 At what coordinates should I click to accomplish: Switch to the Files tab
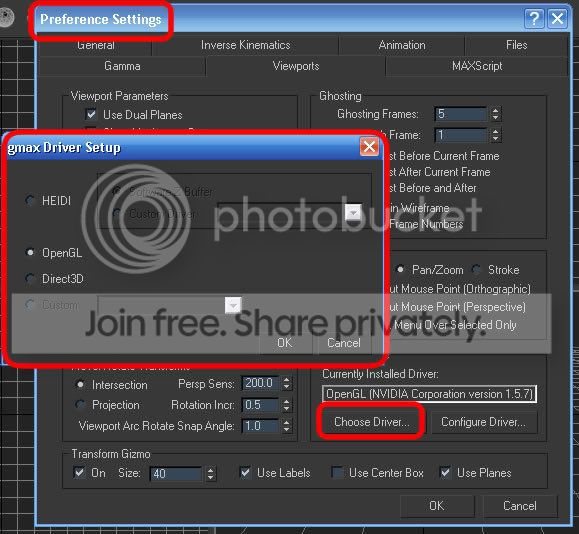click(x=516, y=45)
